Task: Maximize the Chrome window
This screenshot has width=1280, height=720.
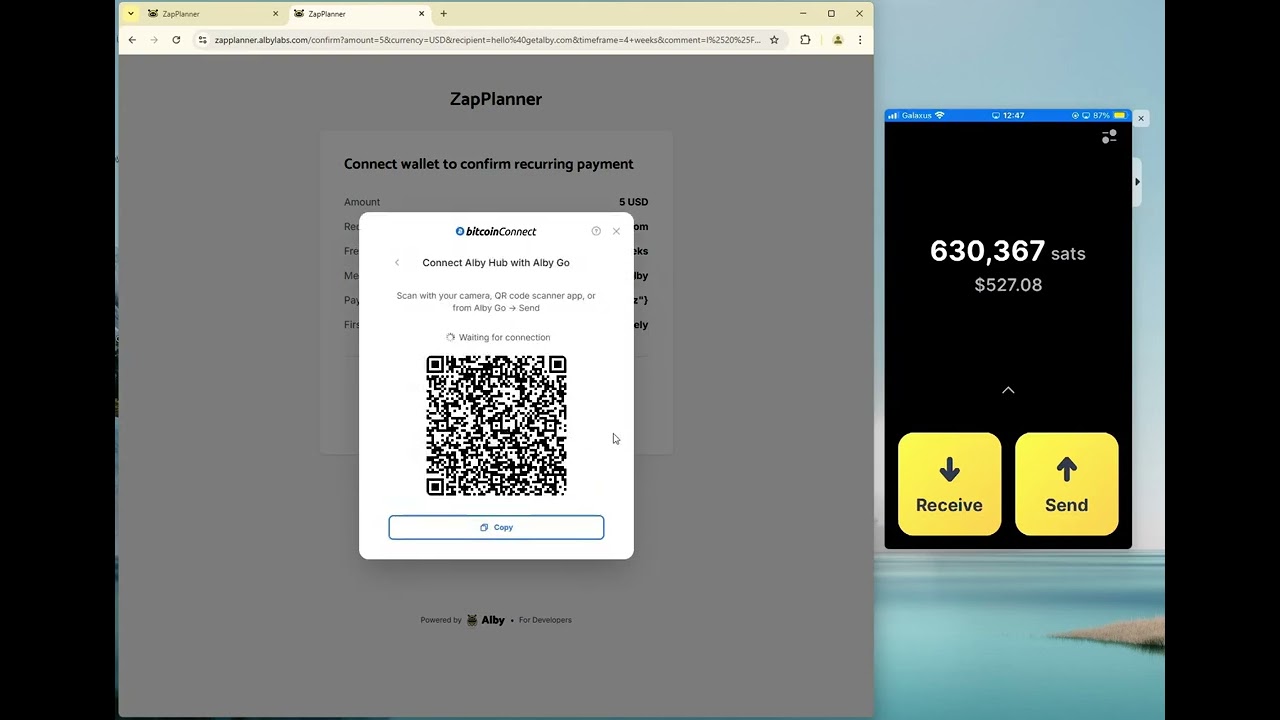Action: [831, 14]
